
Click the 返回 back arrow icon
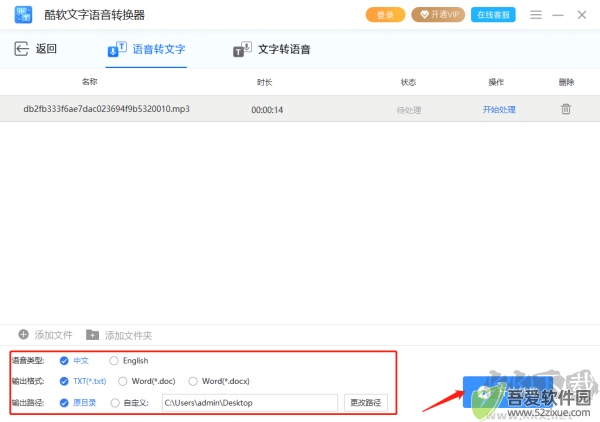21,49
